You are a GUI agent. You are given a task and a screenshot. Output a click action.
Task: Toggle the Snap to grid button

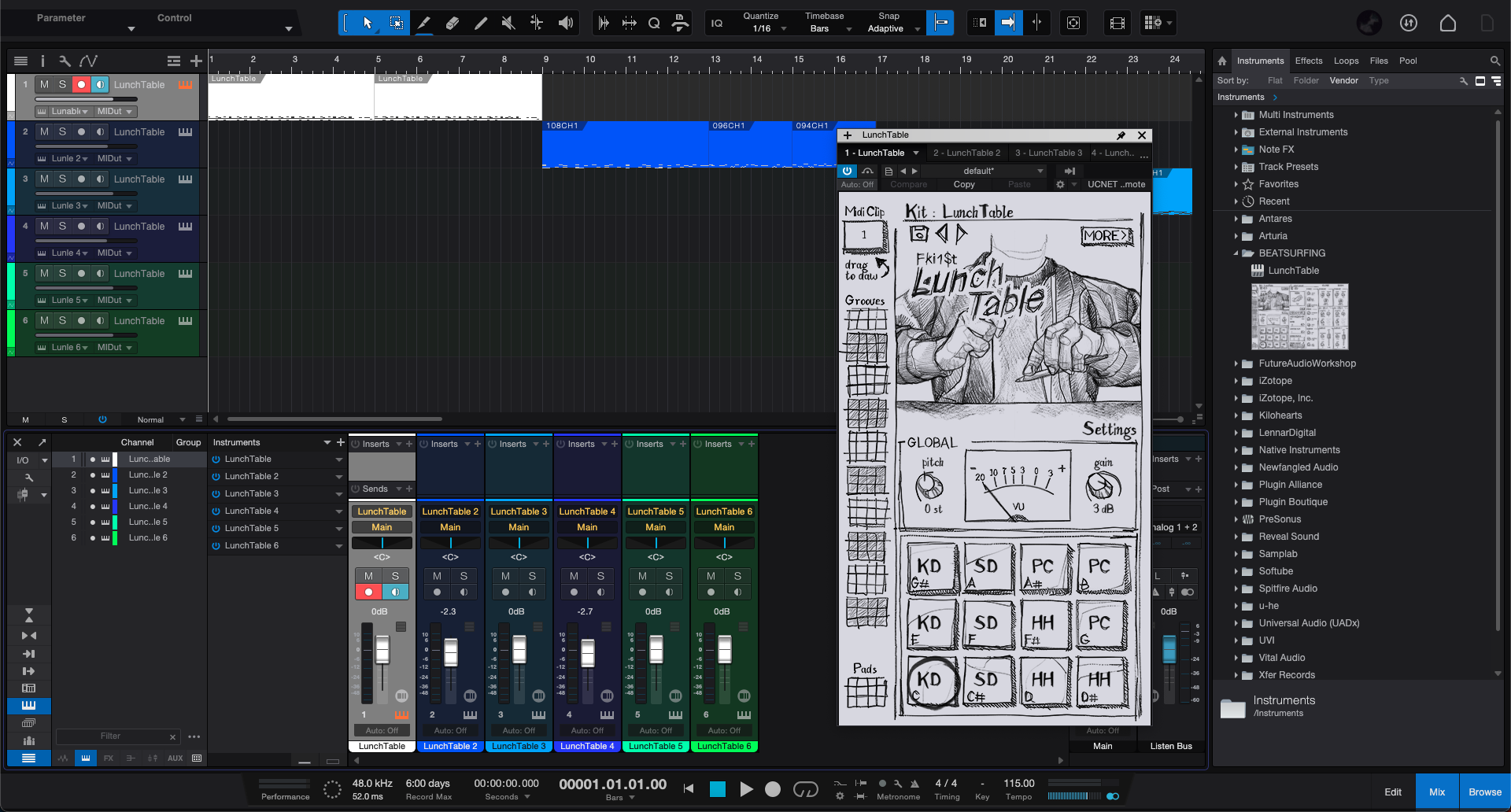click(x=940, y=23)
